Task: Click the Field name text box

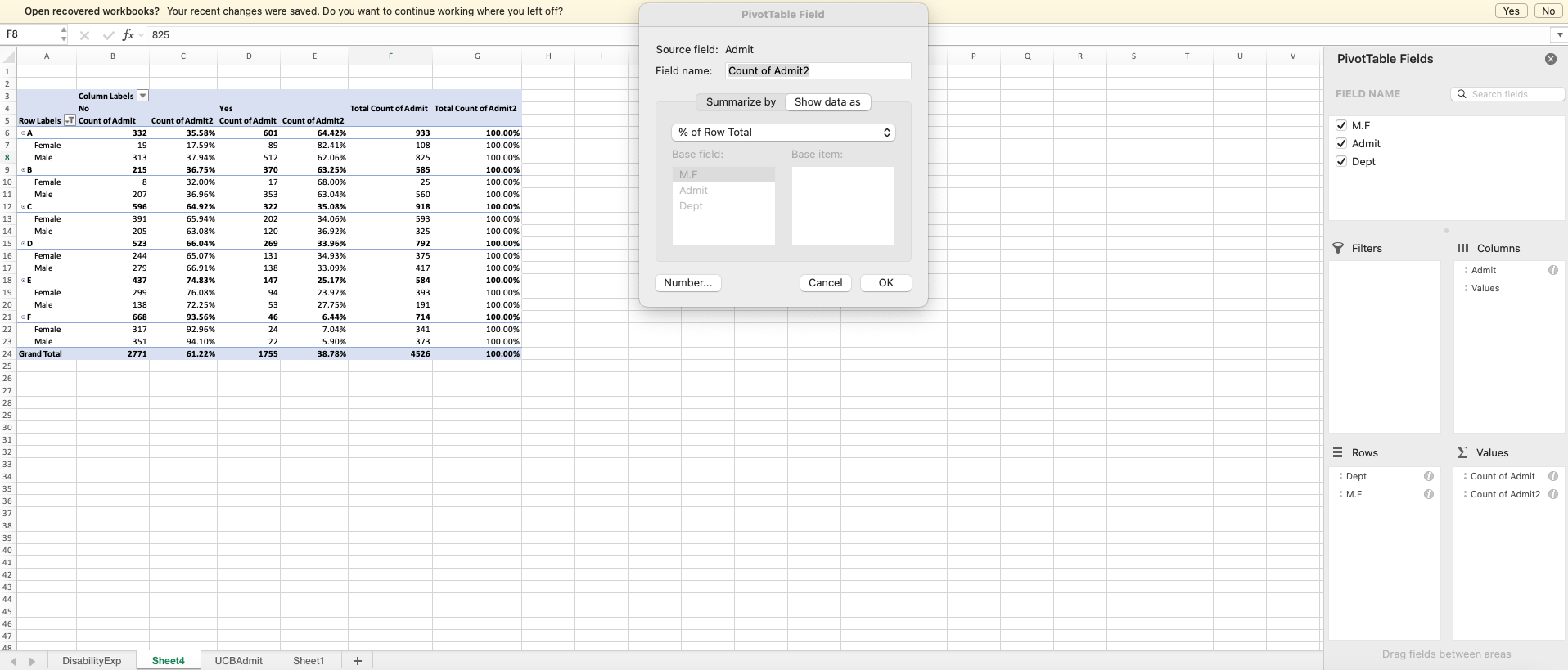Action: tap(818, 71)
